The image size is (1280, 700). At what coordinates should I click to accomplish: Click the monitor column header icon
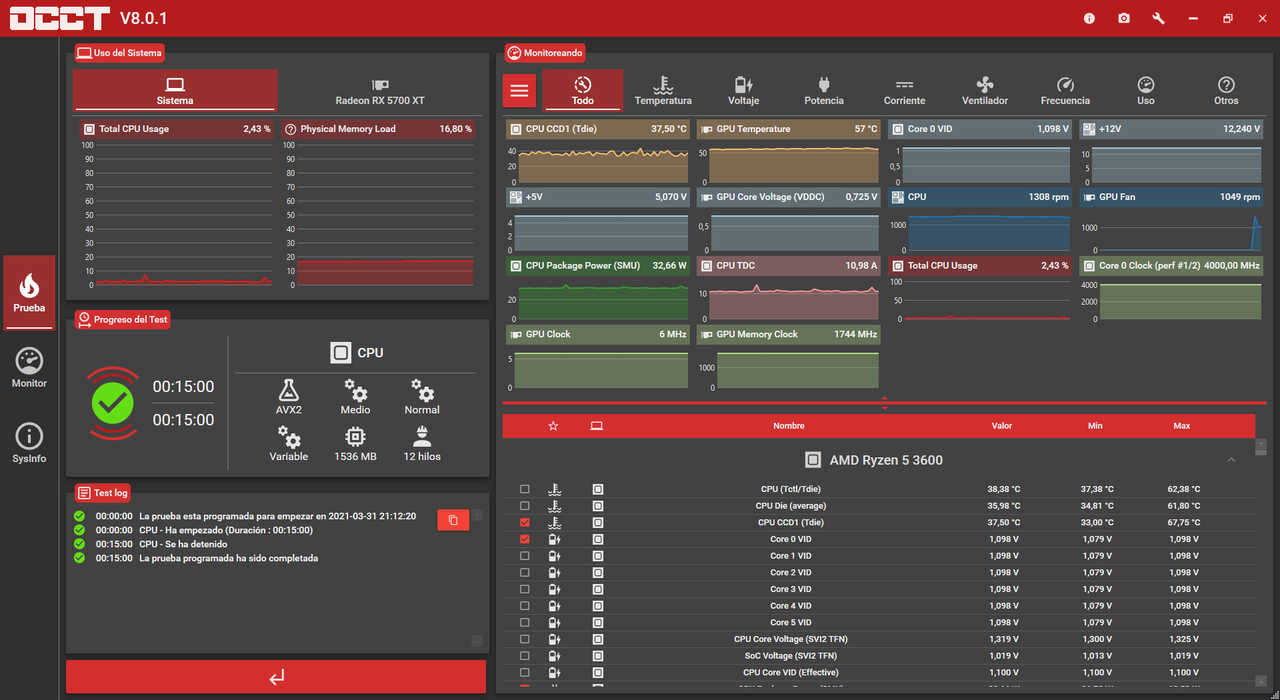pos(597,426)
